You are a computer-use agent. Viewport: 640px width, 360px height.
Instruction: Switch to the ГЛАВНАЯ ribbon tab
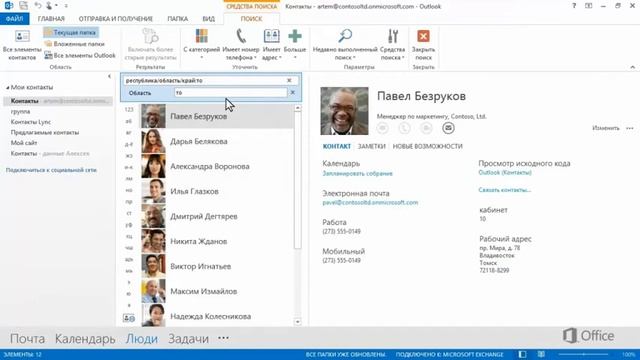tap(51, 19)
